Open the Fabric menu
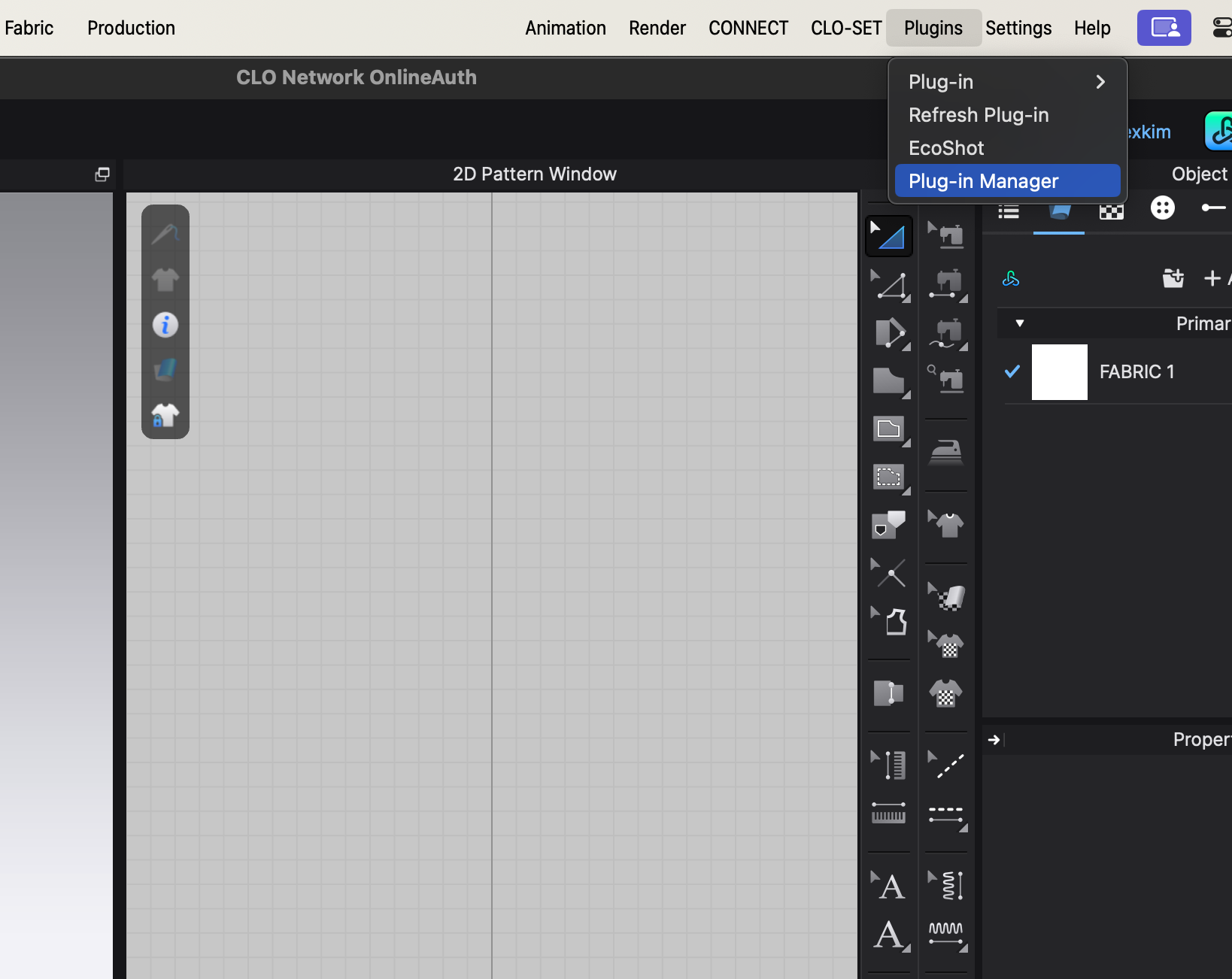The image size is (1232, 979). [x=29, y=28]
